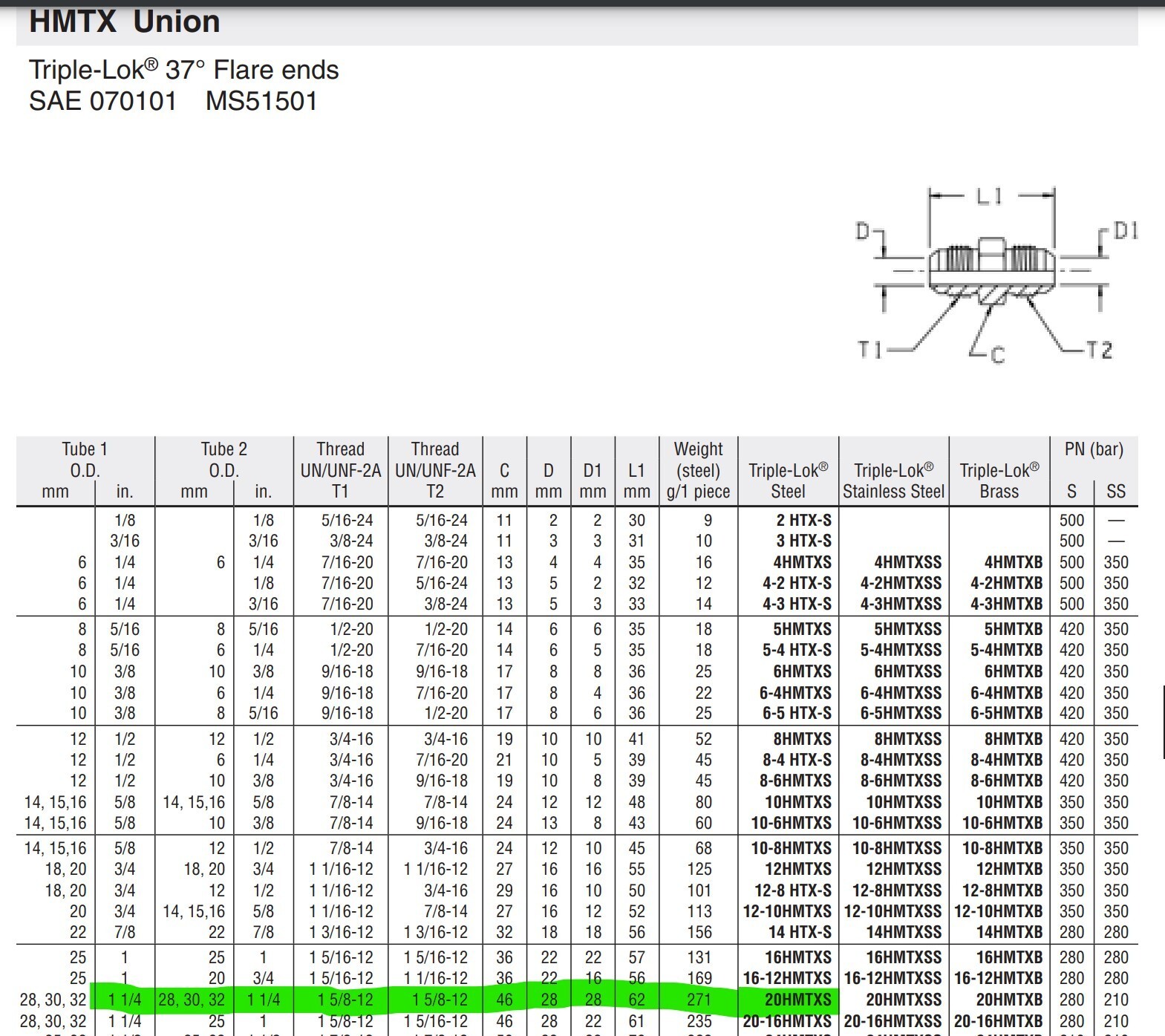This screenshot has height=1036, width=1165.
Task: Click the Triple-Lok Stainless Steel column header
Action: coord(893,480)
